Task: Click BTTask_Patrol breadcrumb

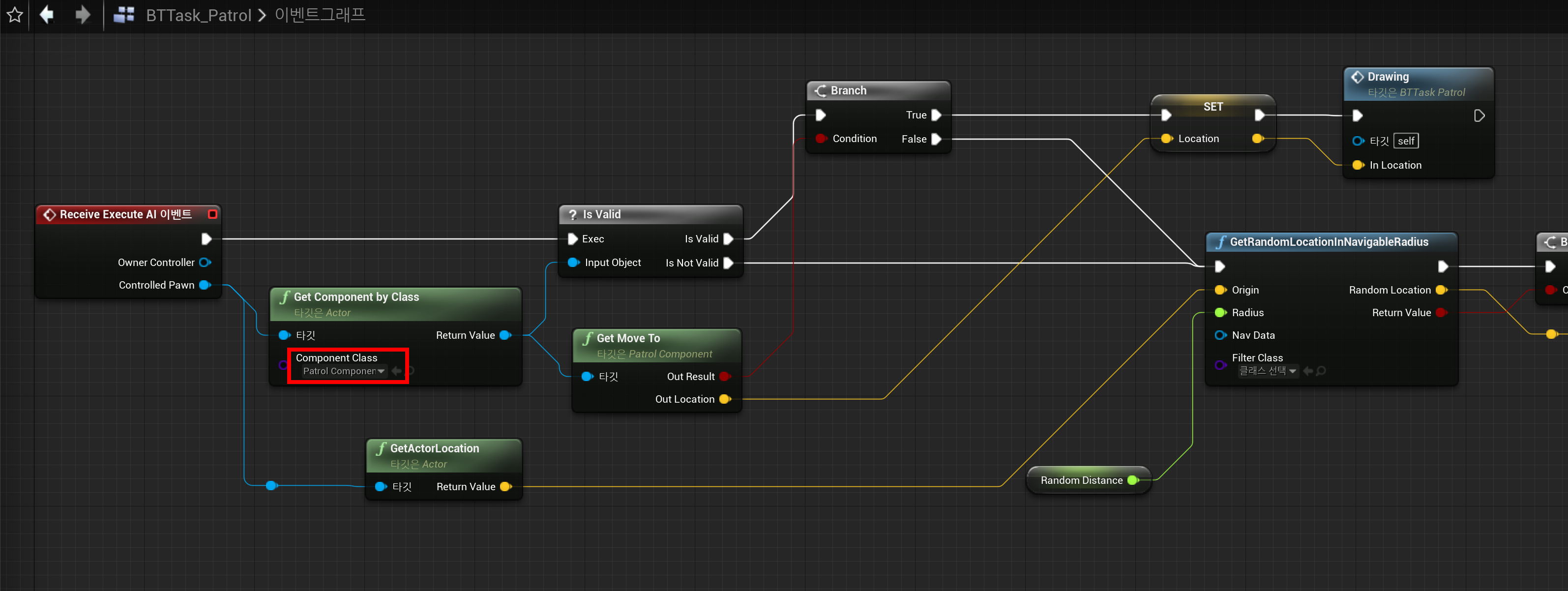Action: coord(199,15)
